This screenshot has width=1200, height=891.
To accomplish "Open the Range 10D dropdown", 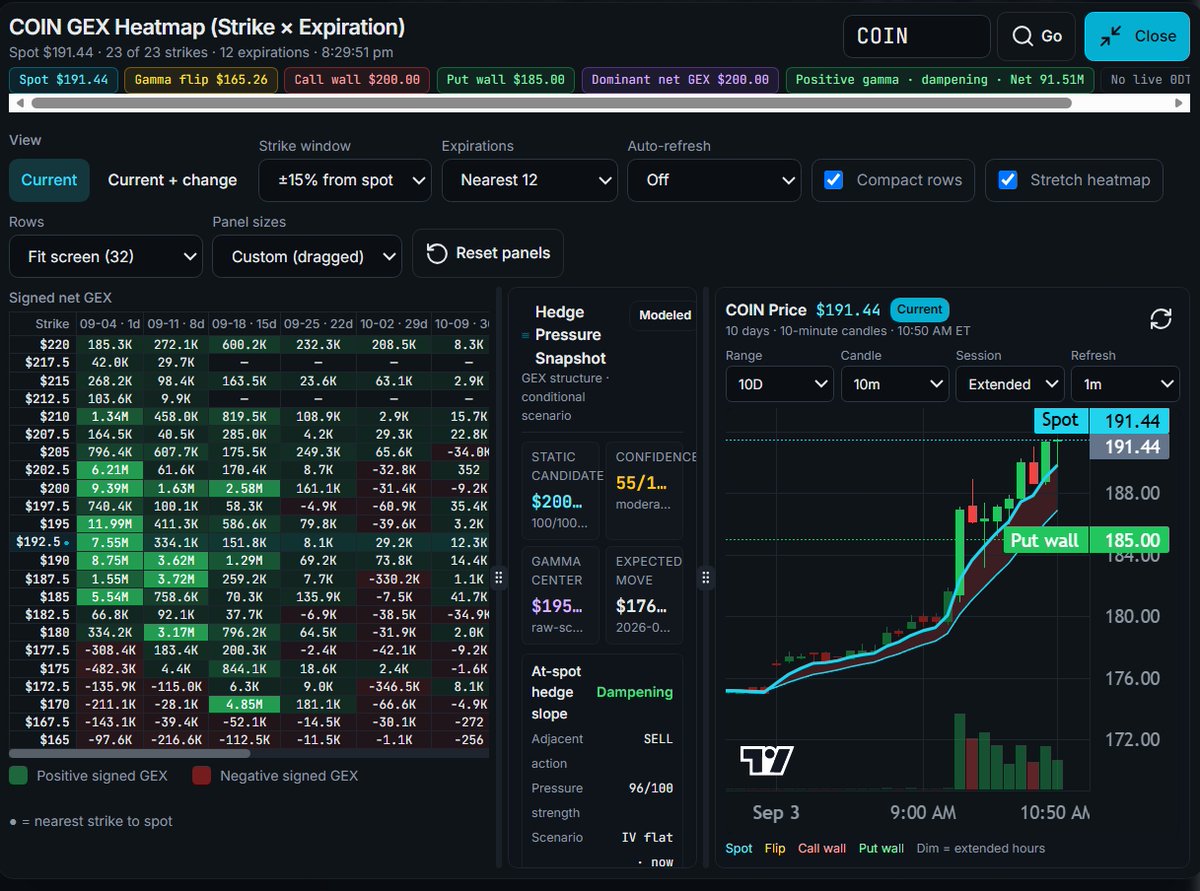I will click(x=780, y=384).
